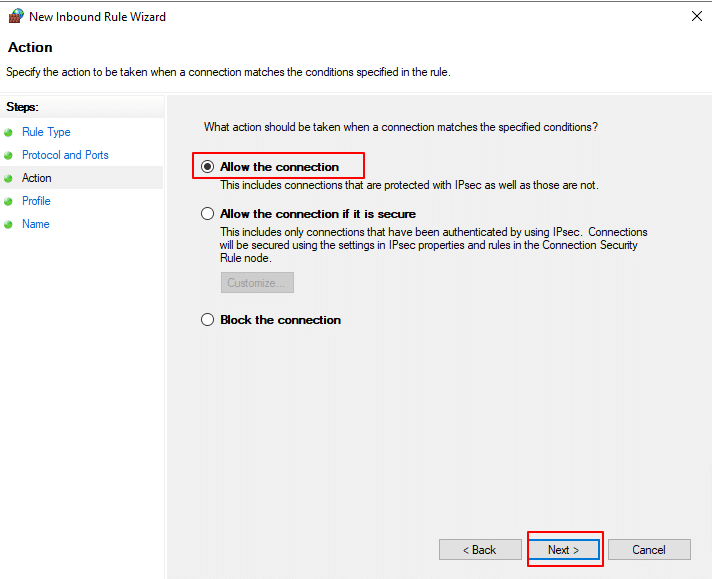Close the New Inbound Rule Wizard window
Viewport: 712px width, 579px height.
point(696,16)
